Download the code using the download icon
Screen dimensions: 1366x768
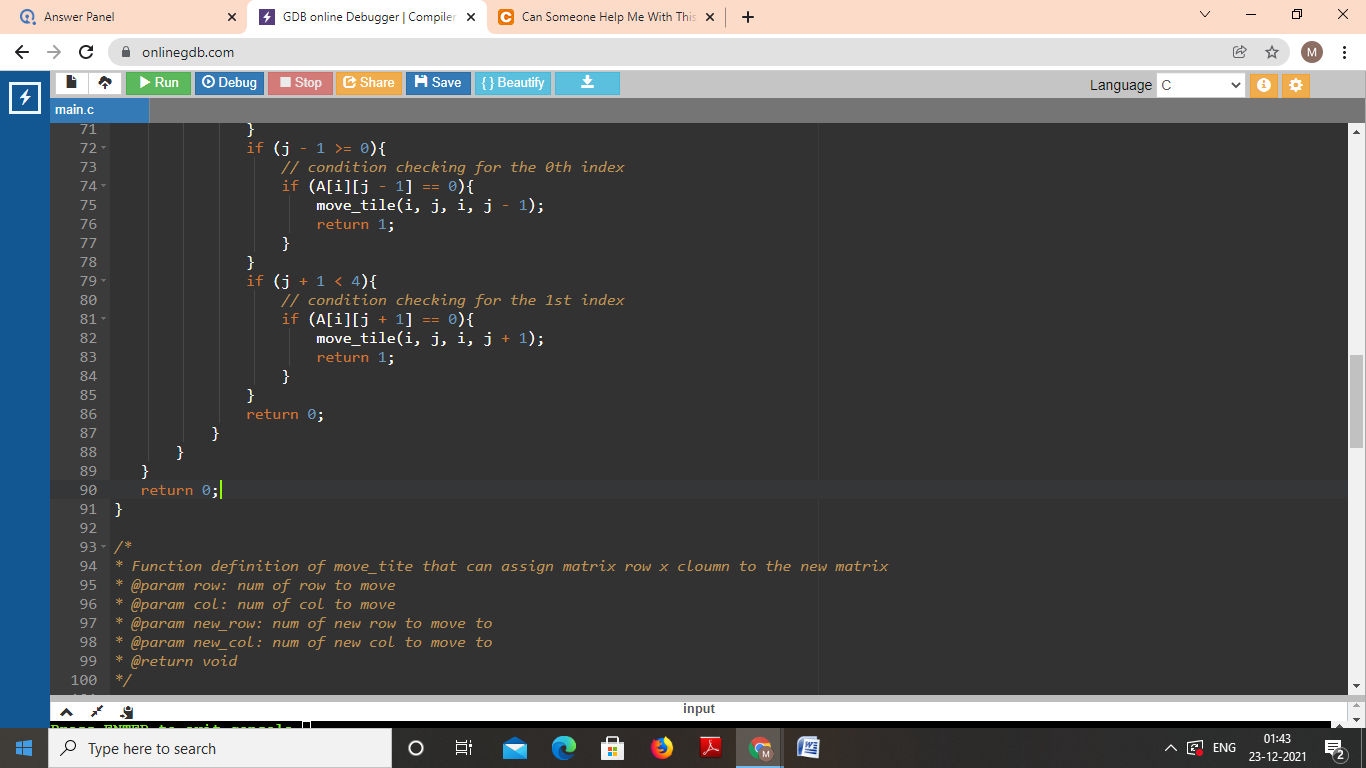coord(587,83)
